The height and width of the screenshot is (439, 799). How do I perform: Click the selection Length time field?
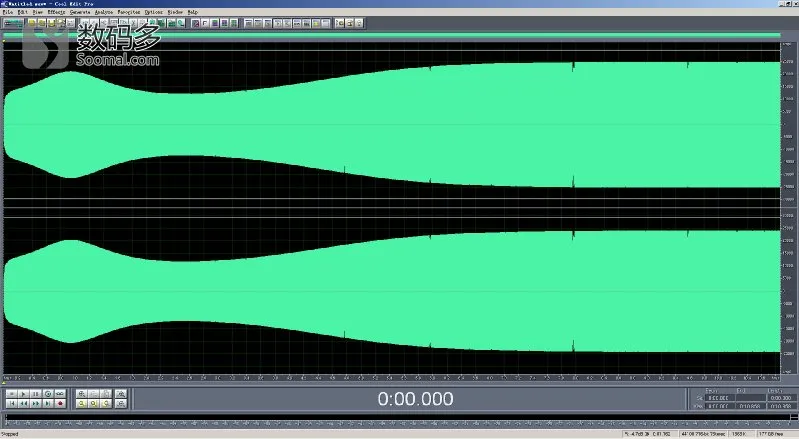(x=782, y=398)
